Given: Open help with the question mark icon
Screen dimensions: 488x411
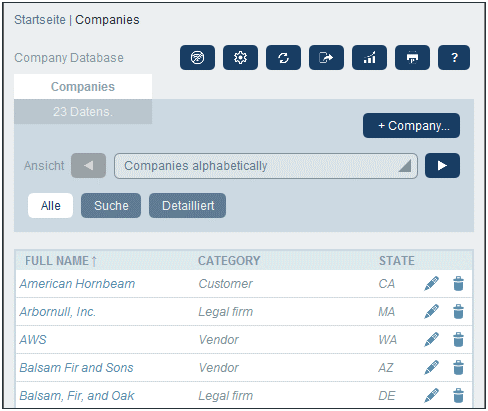Looking at the screenshot, I should 454,58.
